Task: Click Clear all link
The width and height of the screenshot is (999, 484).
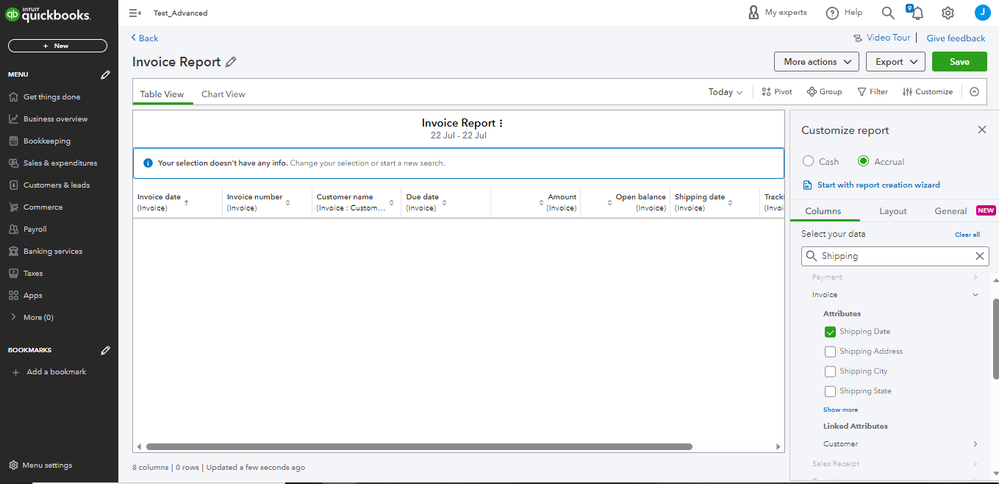Action: click(x=967, y=235)
